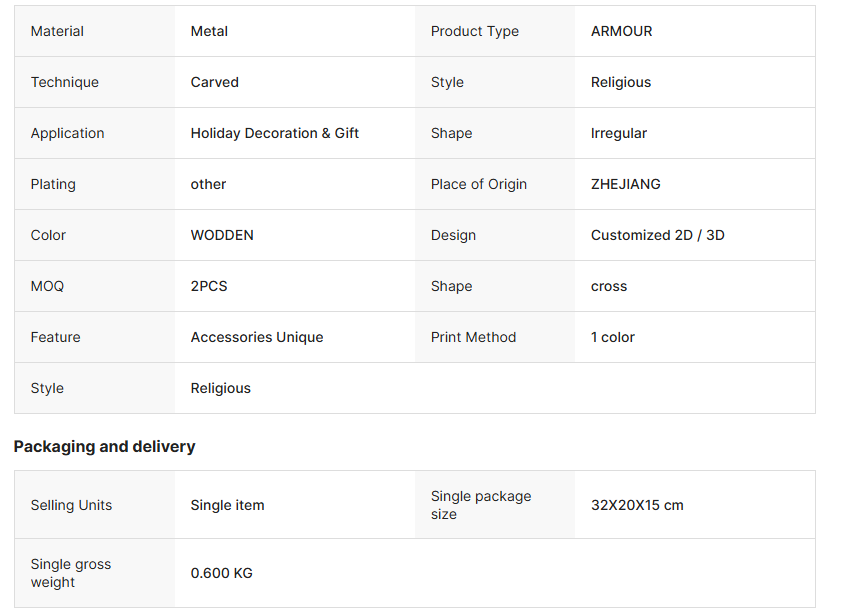The height and width of the screenshot is (608, 841).
Task: Select the 1 color print value
Action: click(612, 337)
